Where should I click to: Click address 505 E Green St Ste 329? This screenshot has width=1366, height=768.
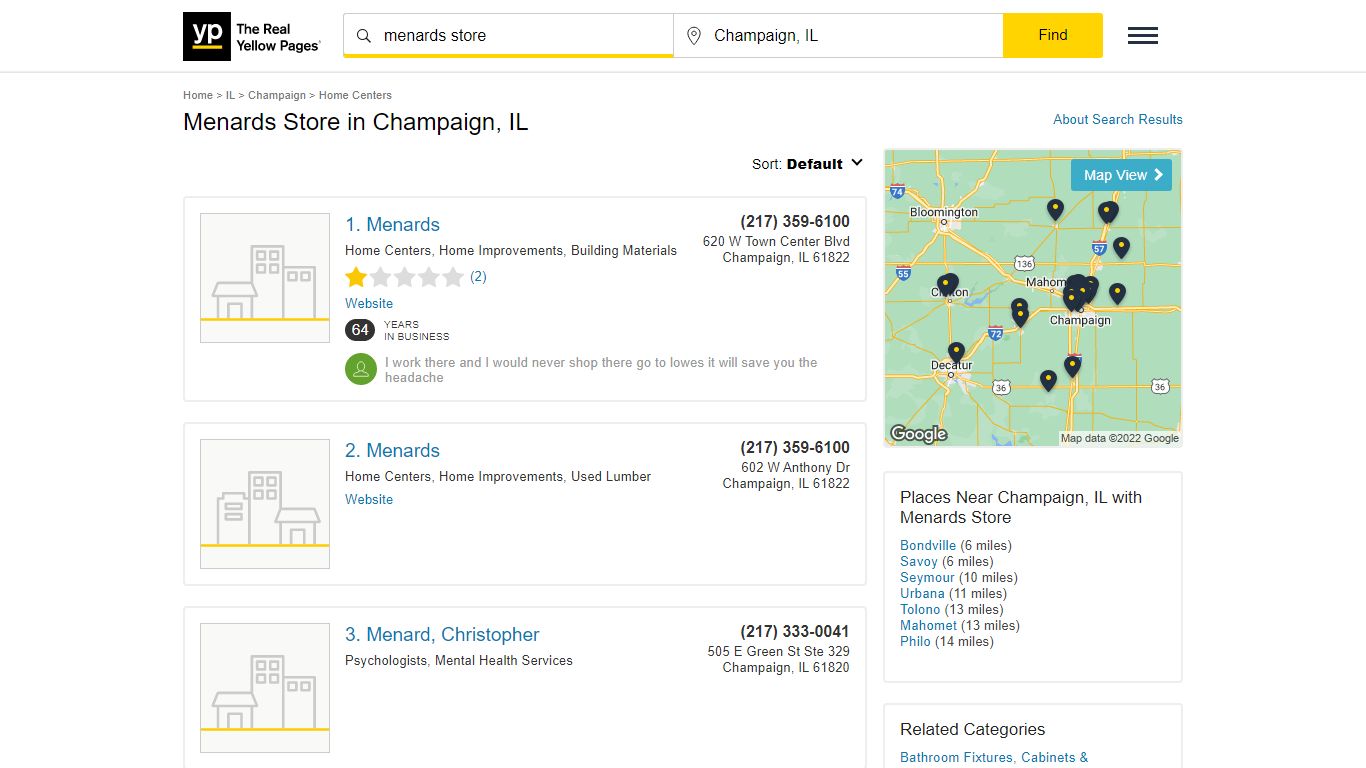coord(778,652)
